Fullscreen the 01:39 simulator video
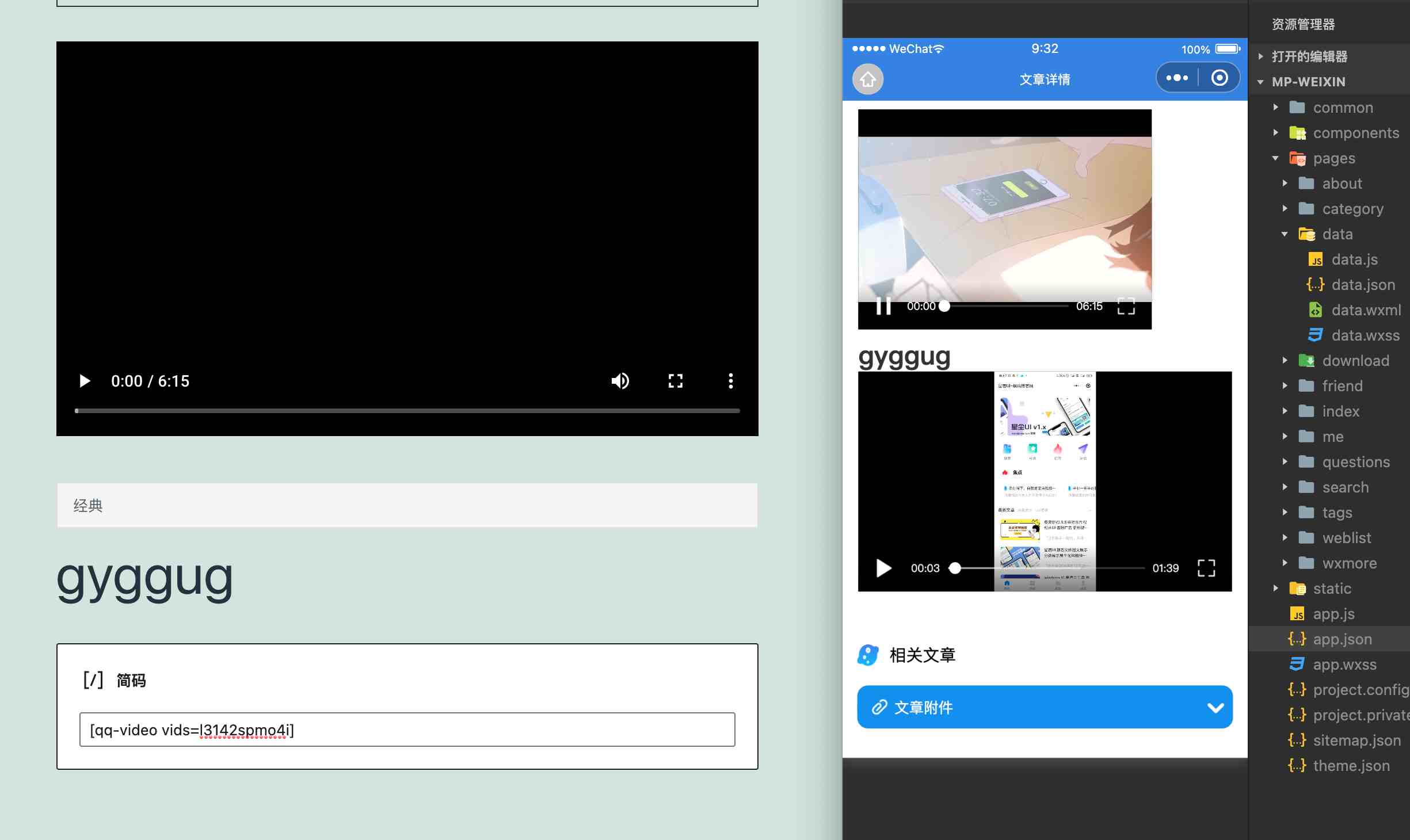The image size is (1410, 840). coord(1206,568)
